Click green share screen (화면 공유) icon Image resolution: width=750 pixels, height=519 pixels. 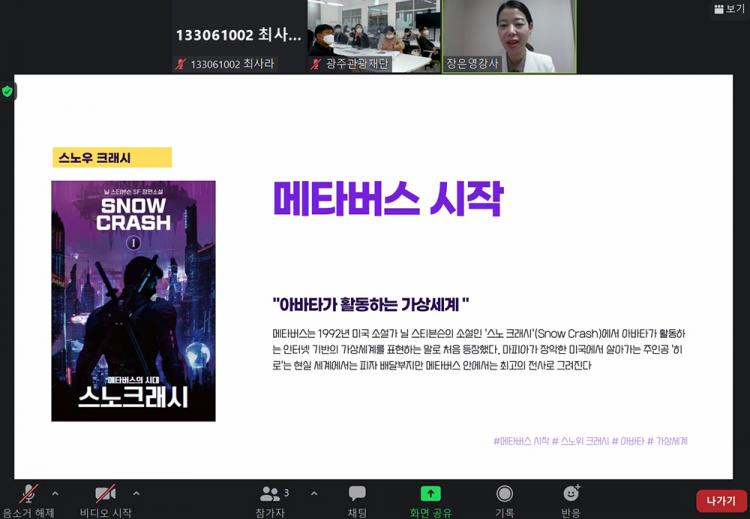coord(430,494)
